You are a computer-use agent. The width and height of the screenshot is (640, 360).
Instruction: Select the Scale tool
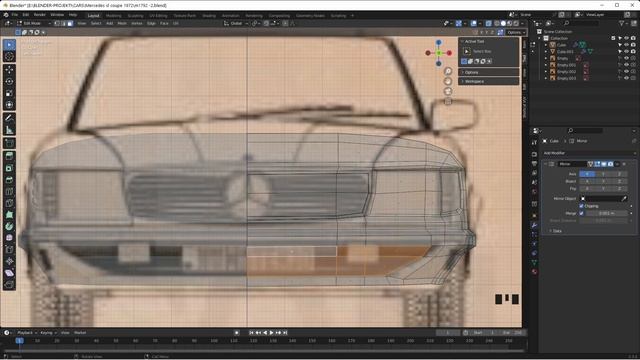click(9, 93)
